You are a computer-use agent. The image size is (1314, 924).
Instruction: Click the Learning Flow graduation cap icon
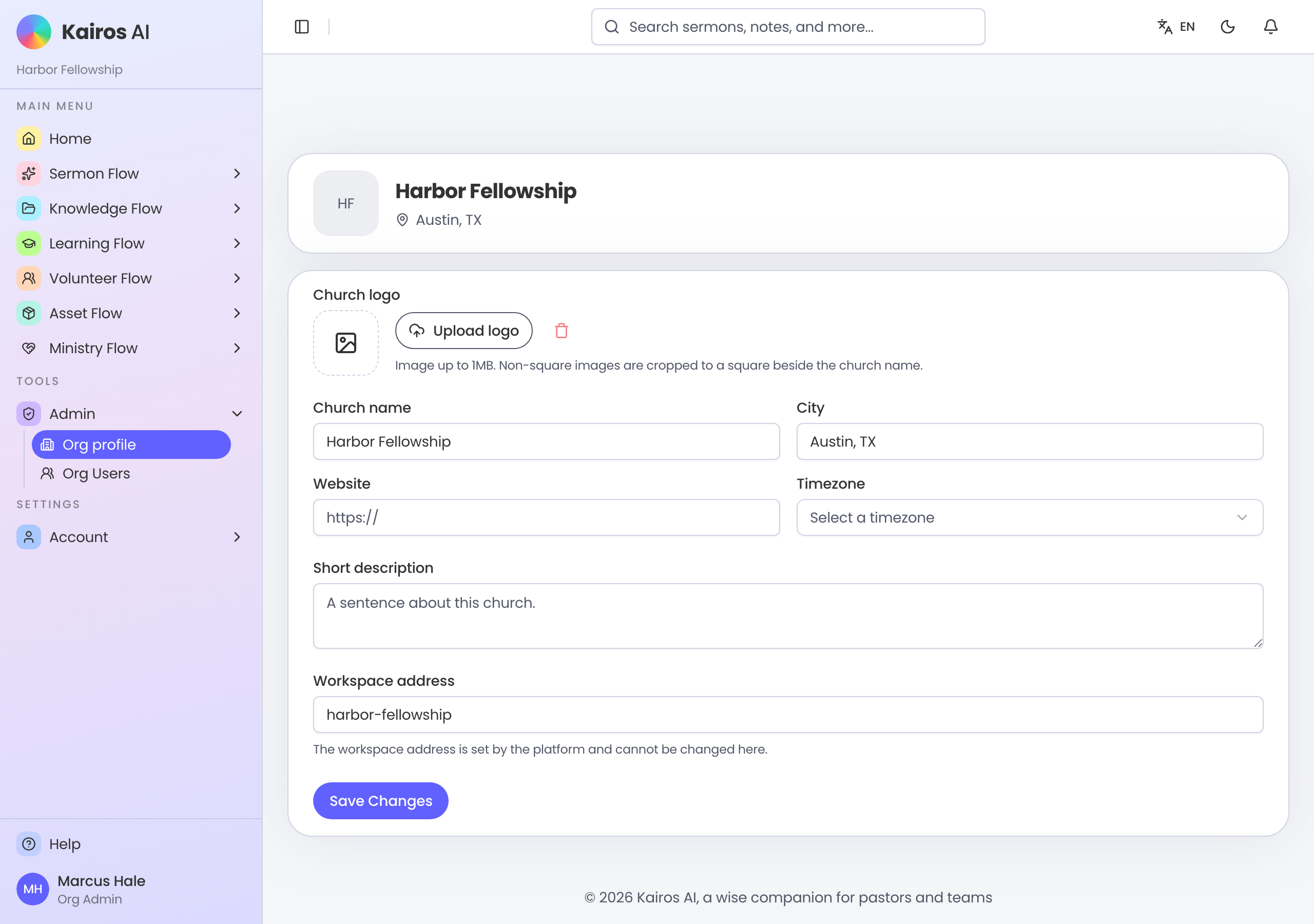click(29, 243)
